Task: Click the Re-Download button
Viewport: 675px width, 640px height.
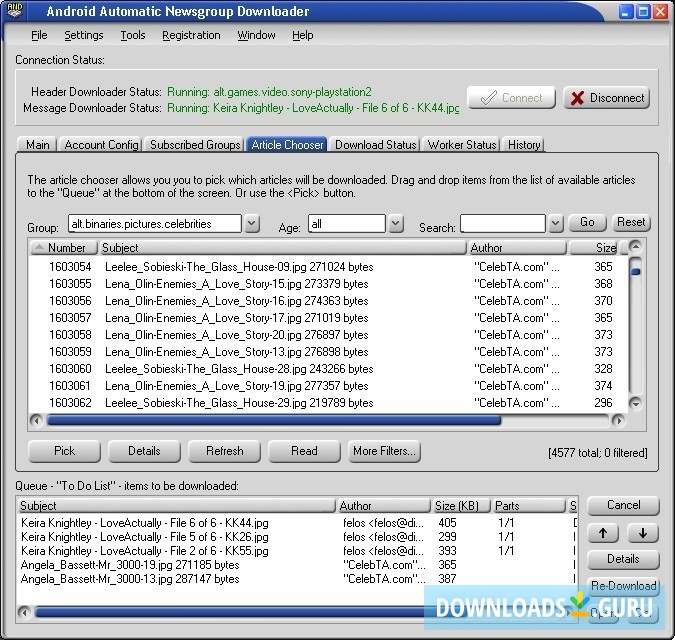Action: tap(623, 586)
